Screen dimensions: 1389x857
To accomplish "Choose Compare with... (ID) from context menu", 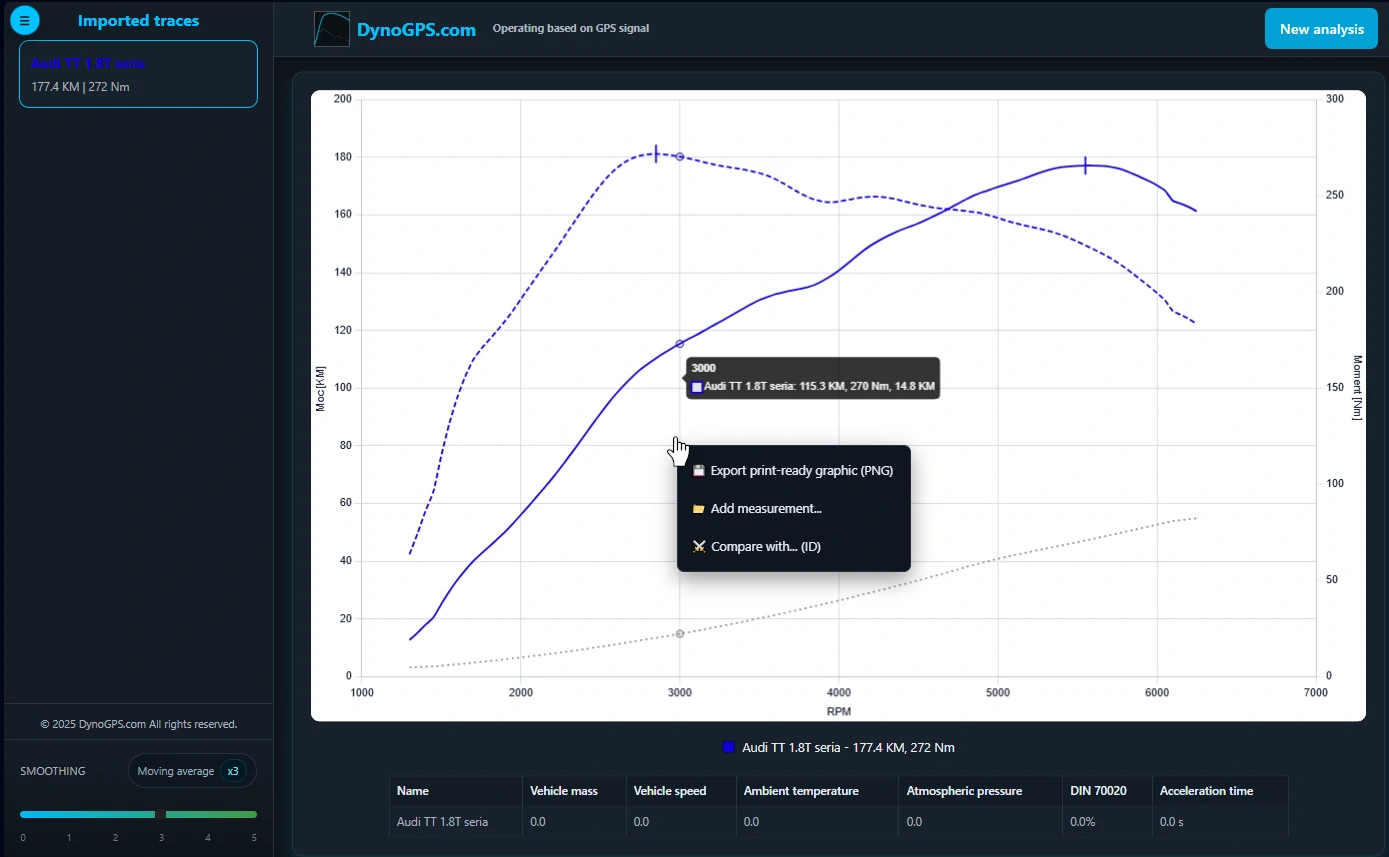I will point(765,546).
